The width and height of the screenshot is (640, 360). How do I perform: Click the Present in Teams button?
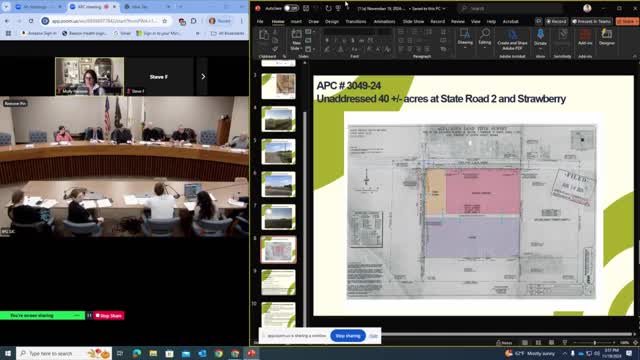[592, 21]
